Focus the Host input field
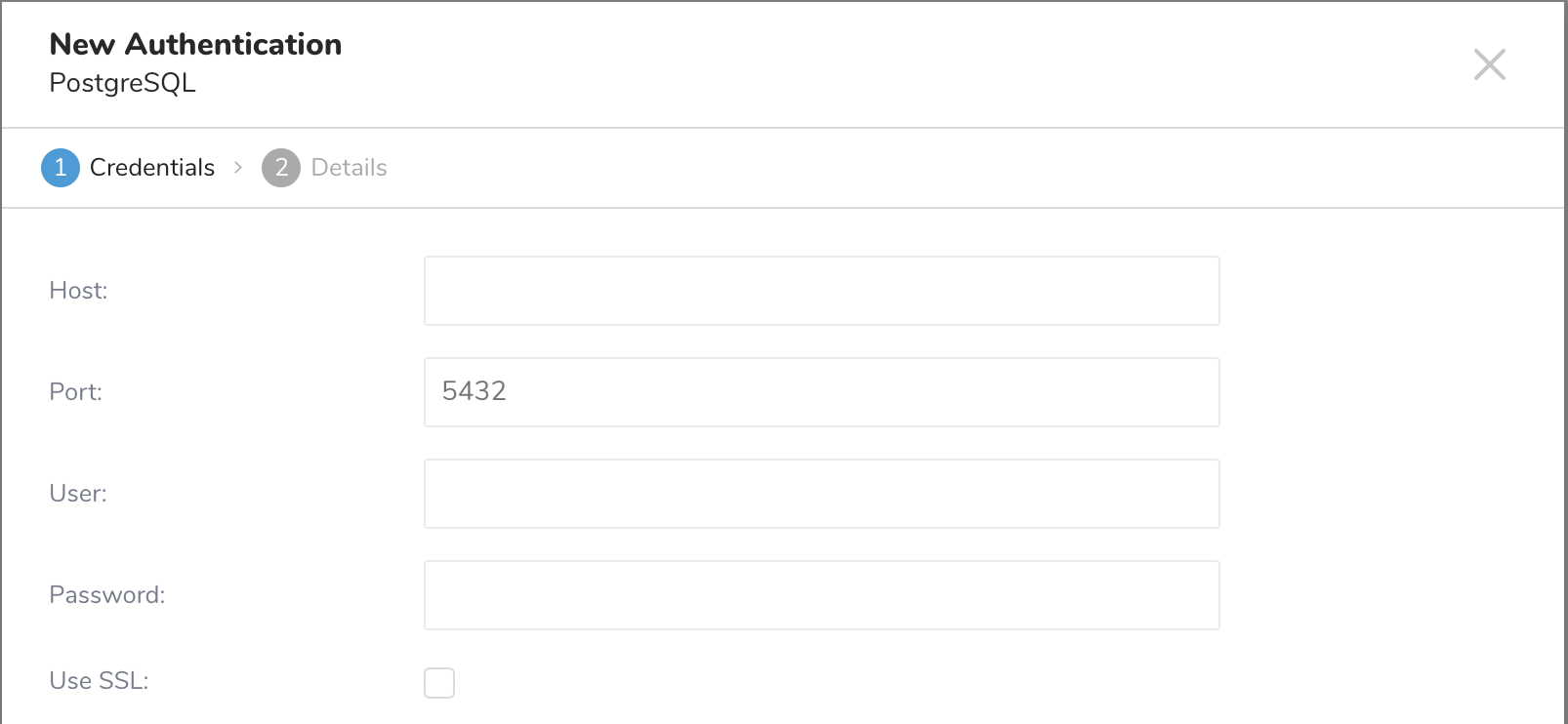Viewport: 1568px width, 724px height. point(821,291)
